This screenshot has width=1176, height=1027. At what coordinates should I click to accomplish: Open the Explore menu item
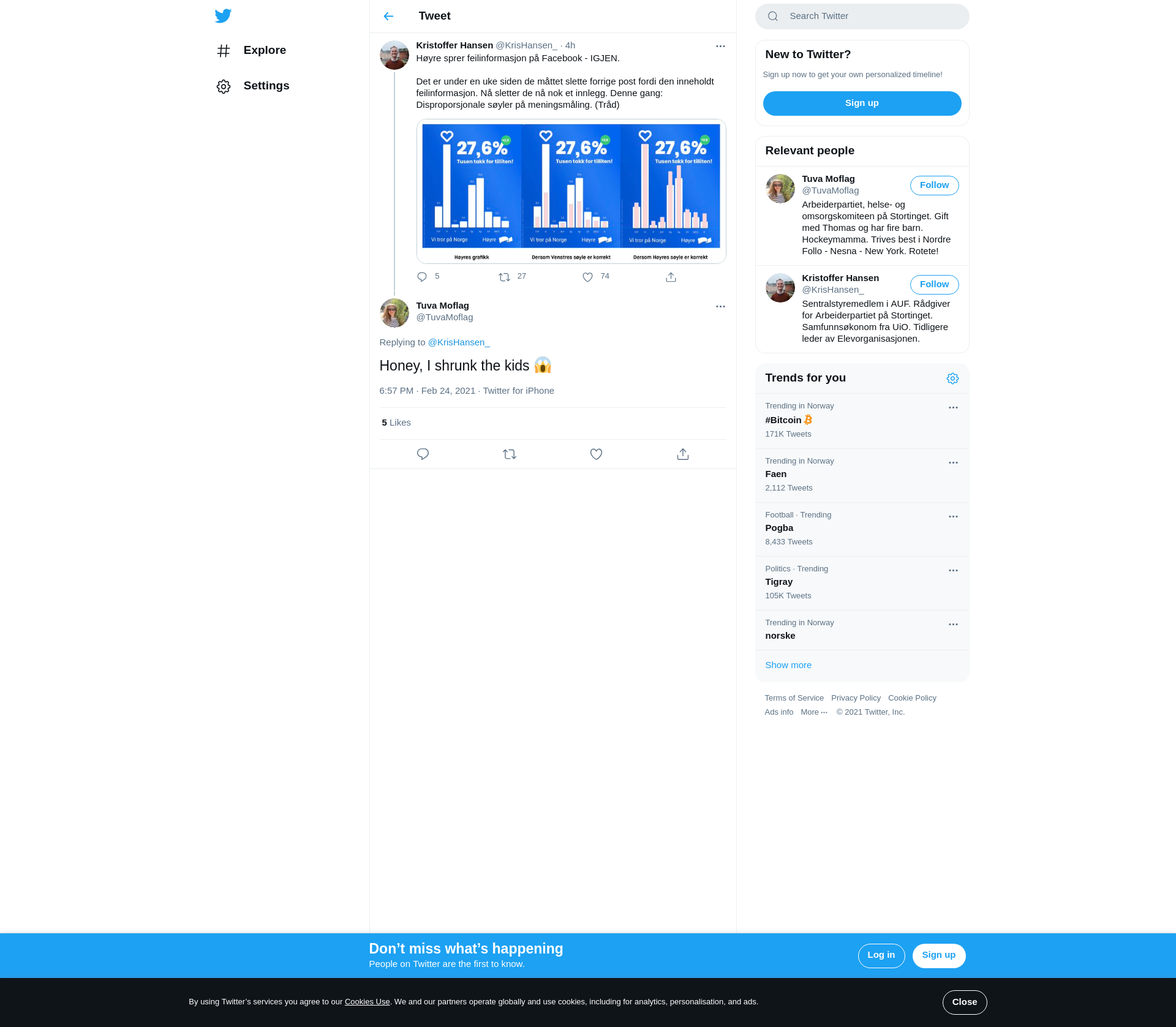point(265,50)
